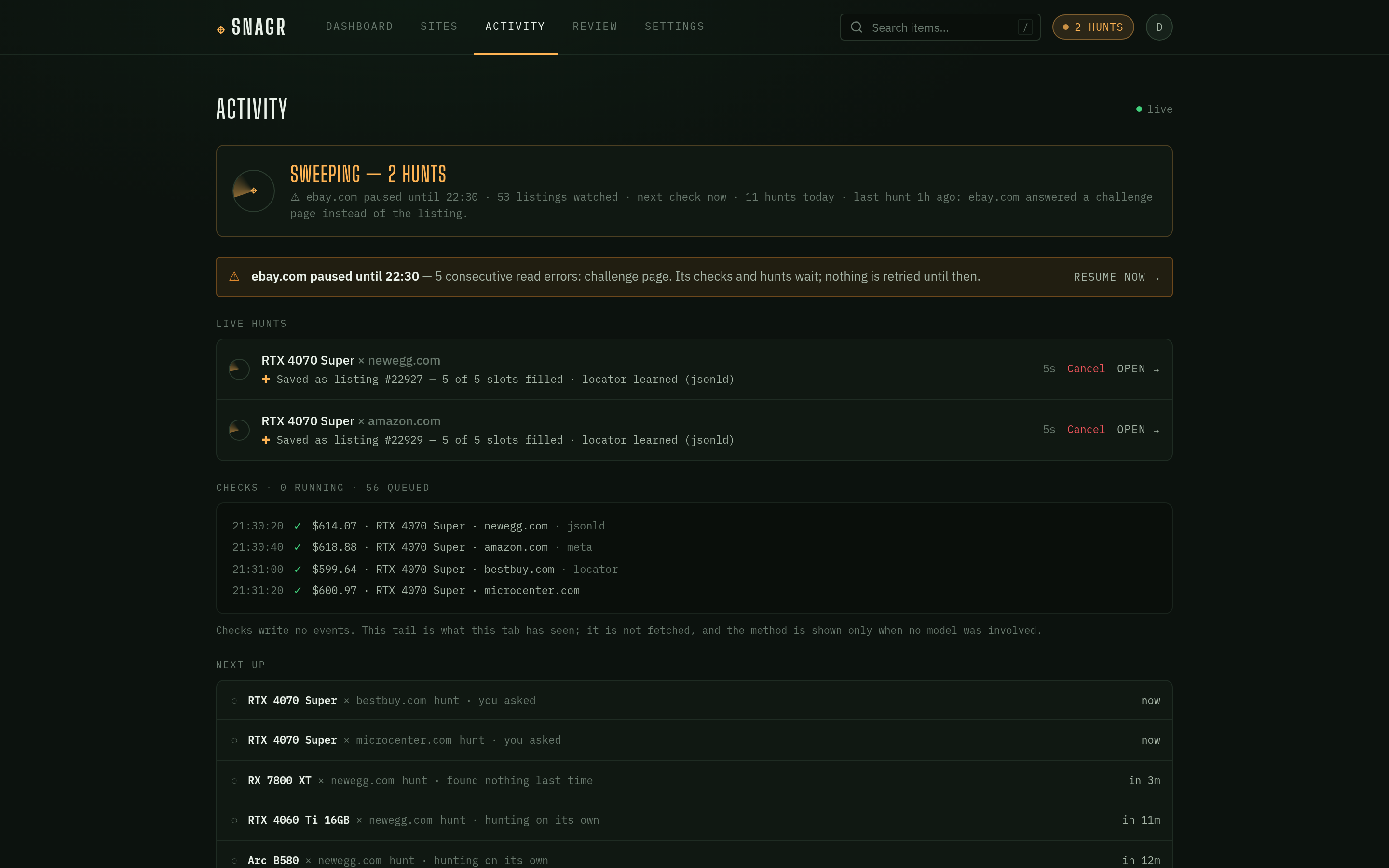
Task: Click the green checkmark at 21:31:00
Action: click(297, 569)
